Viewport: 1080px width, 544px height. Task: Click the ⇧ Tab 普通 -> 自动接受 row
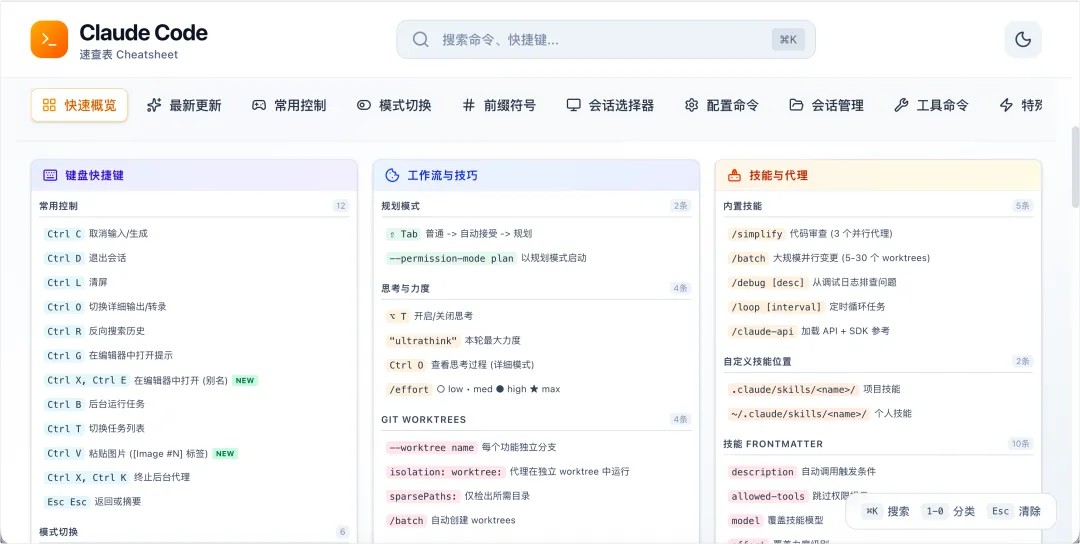[536, 234]
